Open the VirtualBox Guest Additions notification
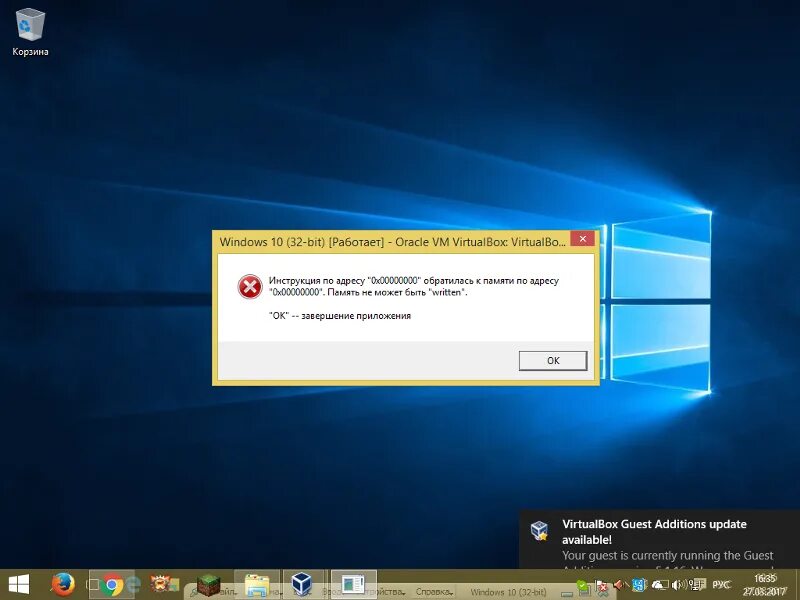The width and height of the screenshot is (800, 600). [660, 540]
